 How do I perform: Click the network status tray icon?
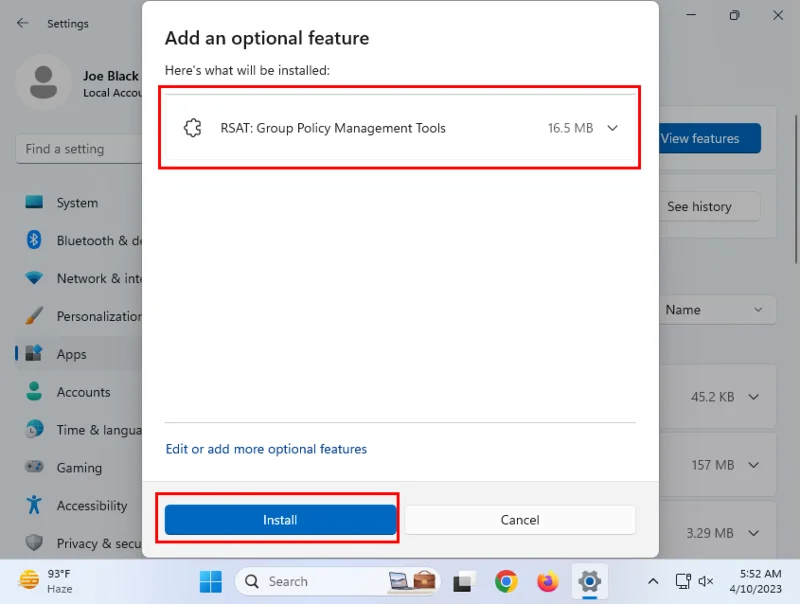point(683,581)
